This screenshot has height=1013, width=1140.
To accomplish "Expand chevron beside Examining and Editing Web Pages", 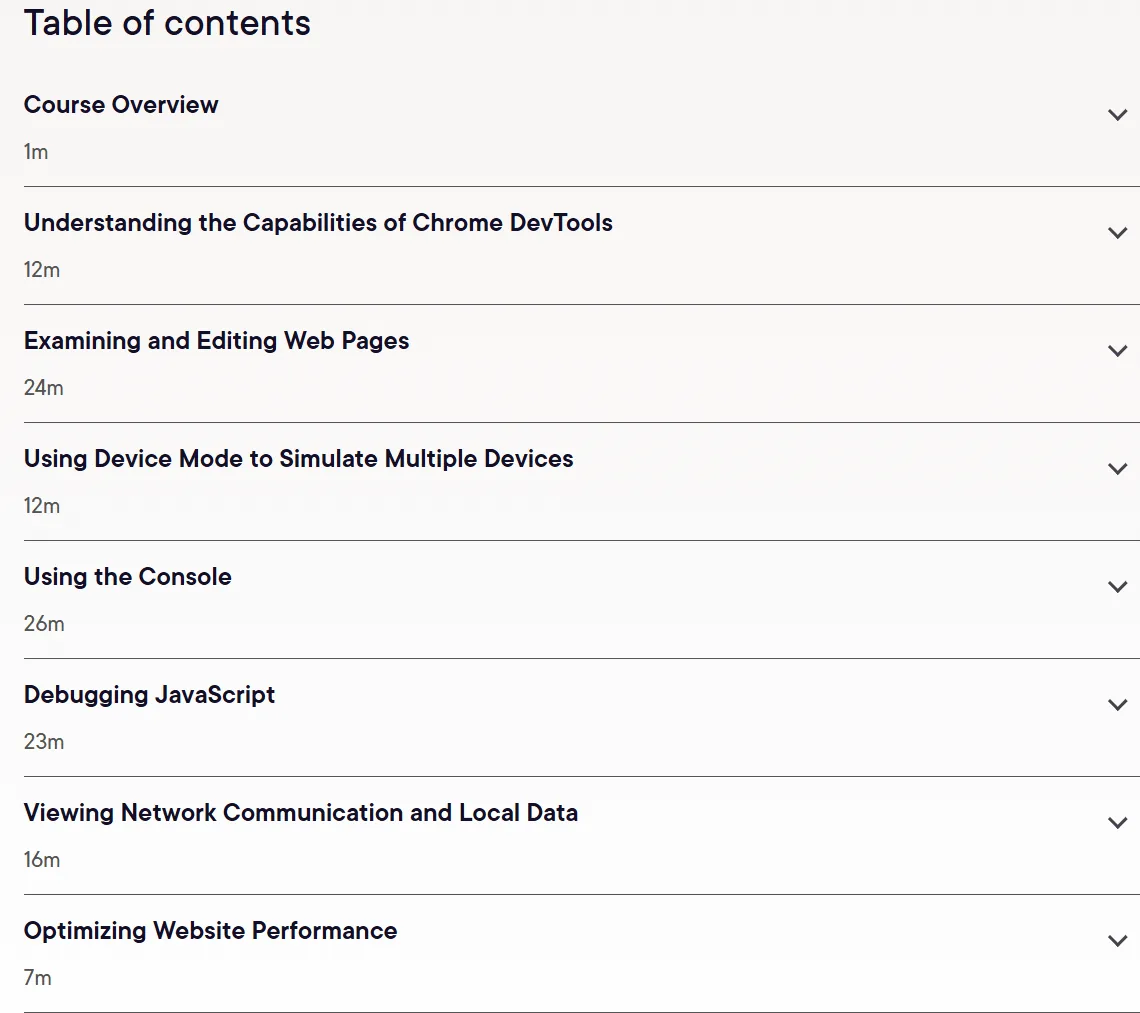I will 1117,351.
